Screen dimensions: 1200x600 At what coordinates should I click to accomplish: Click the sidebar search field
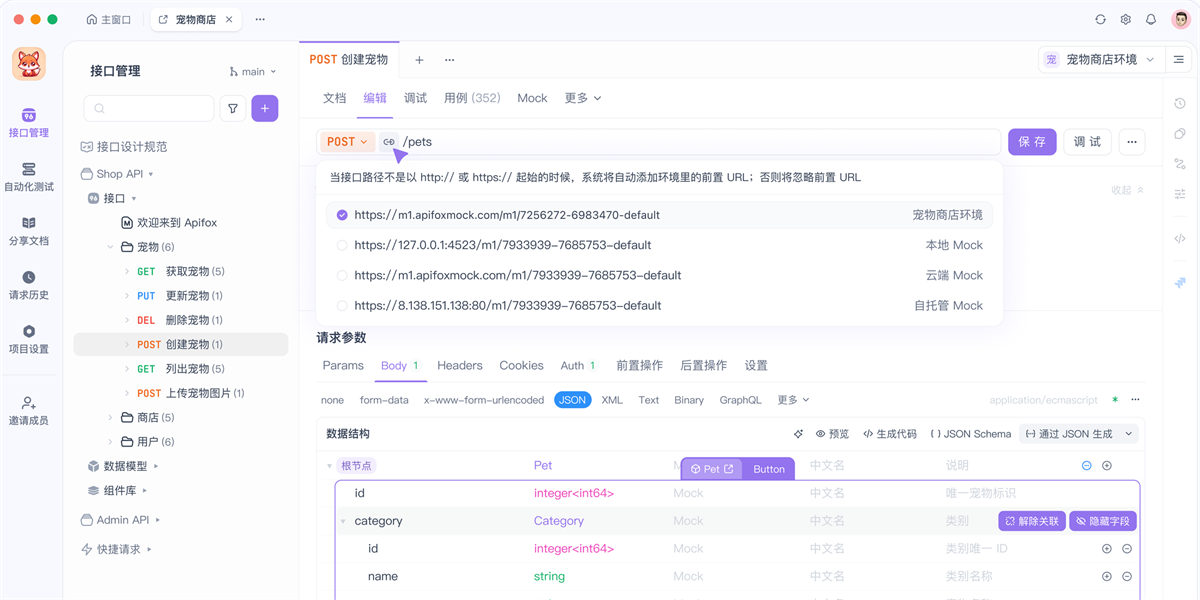149,108
